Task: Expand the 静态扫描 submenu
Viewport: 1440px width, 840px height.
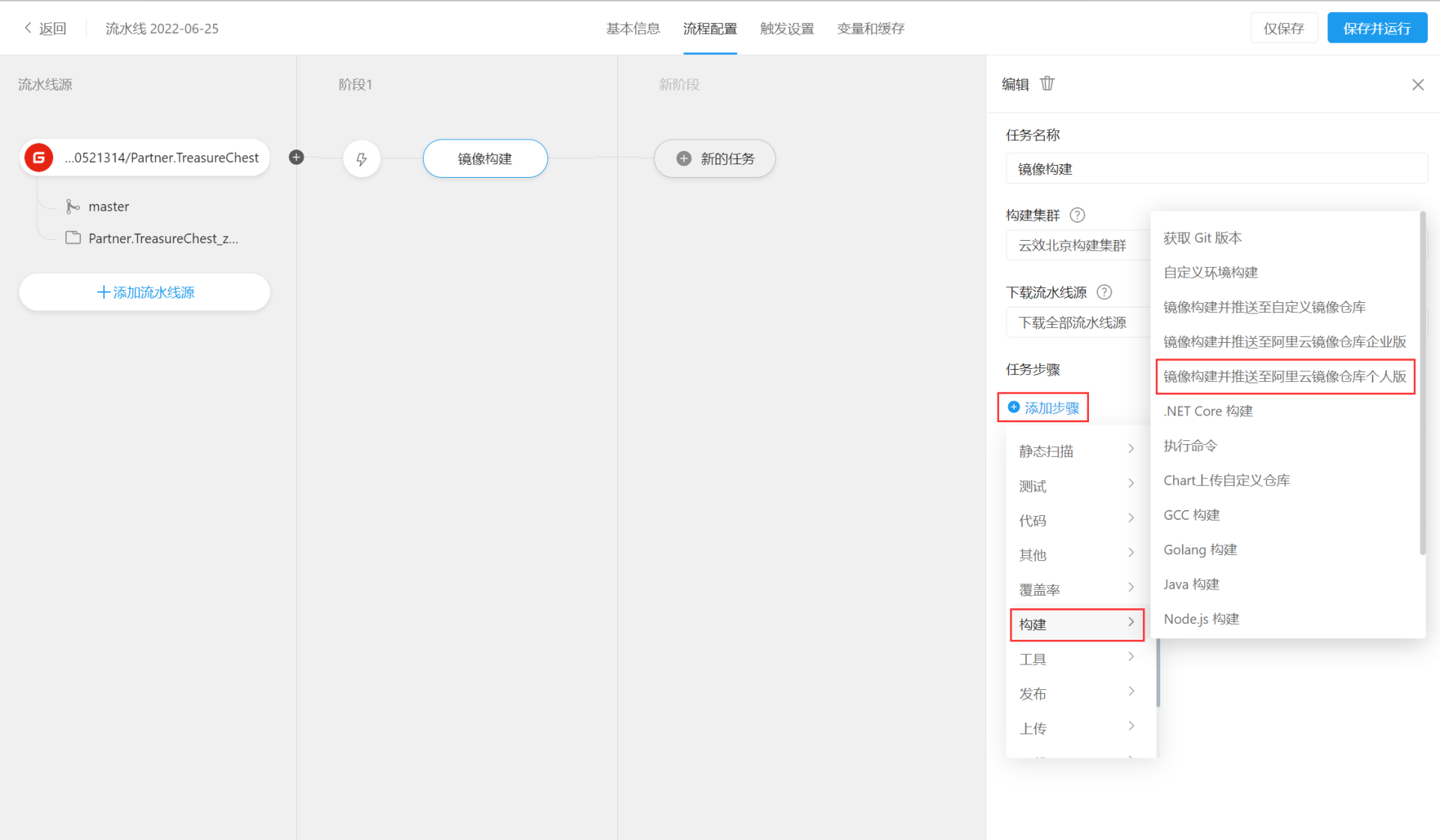Action: (x=1076, y=451)
